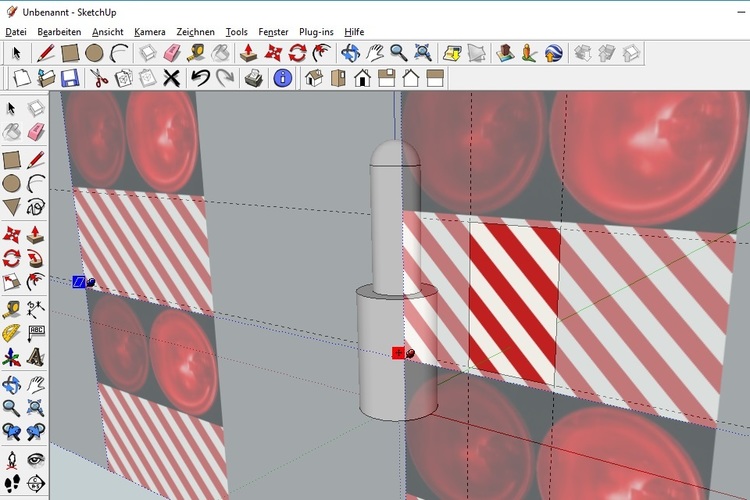
Task: Create a new file with the New icon
Action: (x=22, y=78)
